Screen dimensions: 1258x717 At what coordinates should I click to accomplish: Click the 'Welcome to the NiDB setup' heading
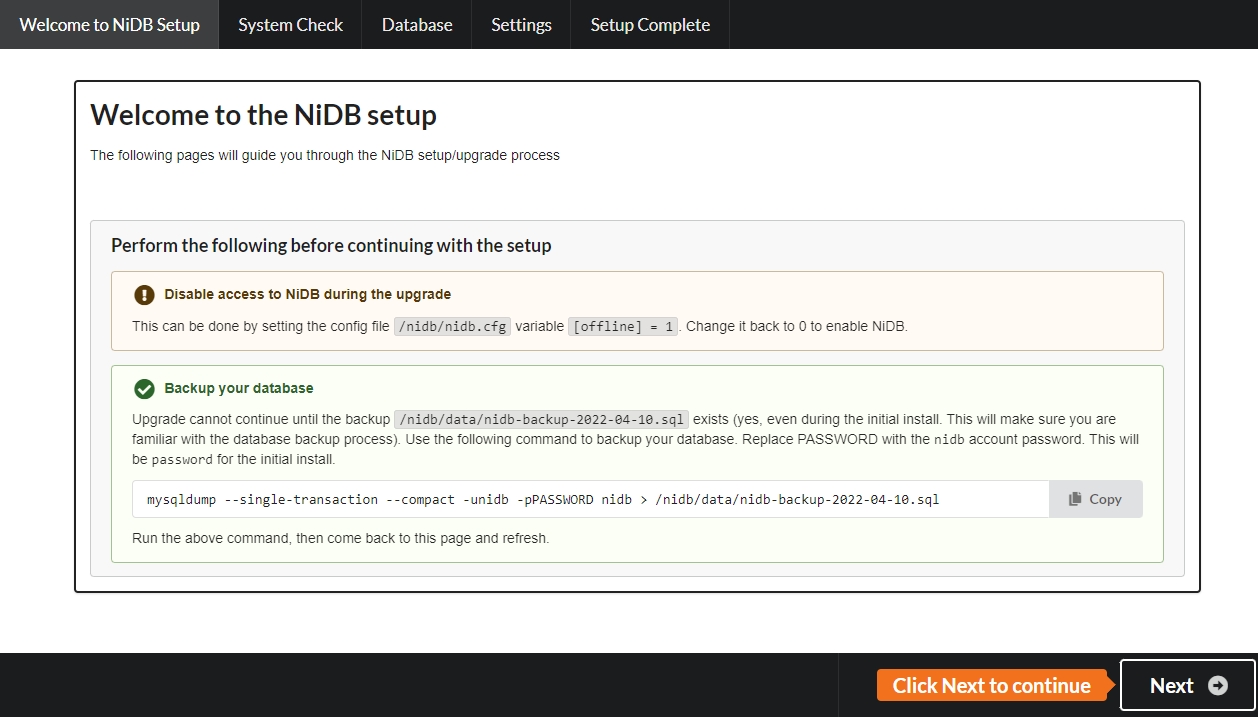pyautogui.click(x=263, y=115)
